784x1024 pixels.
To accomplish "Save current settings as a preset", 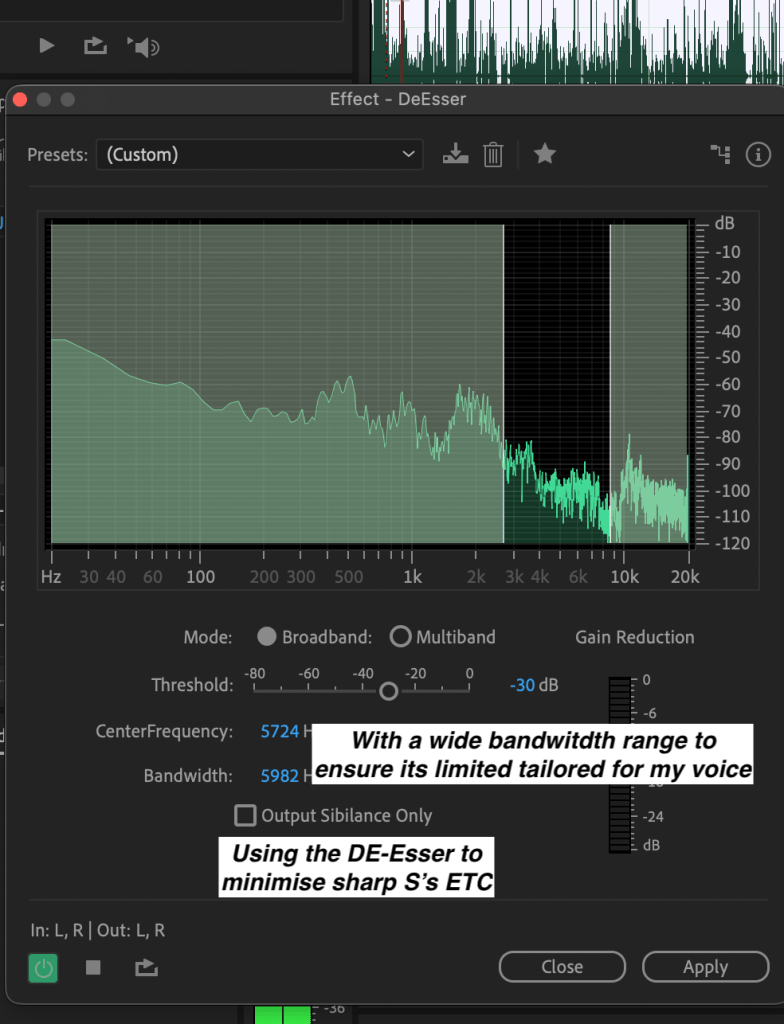I will point(455,154).
